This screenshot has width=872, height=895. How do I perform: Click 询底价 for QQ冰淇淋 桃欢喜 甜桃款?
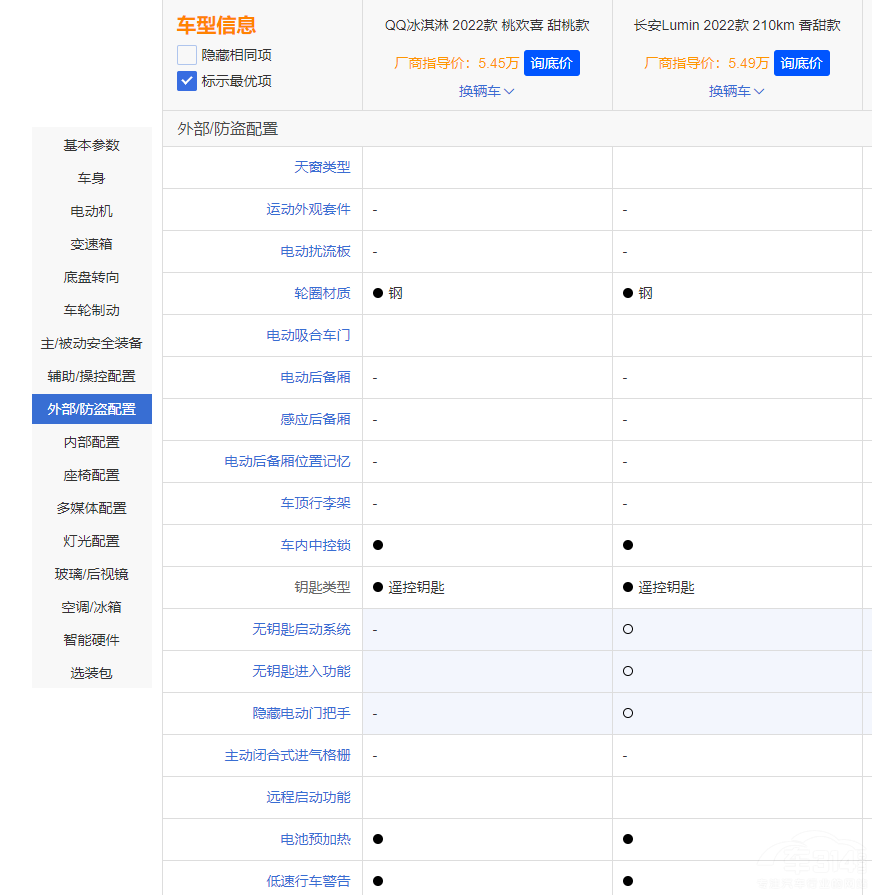point(551,63)
